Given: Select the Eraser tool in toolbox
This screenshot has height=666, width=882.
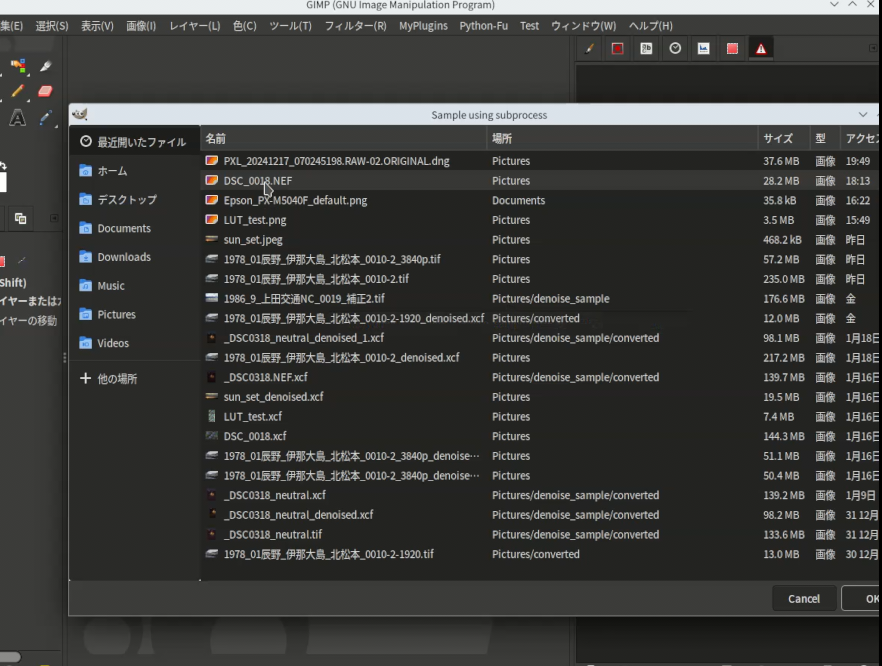Looking at the screenshot, I should 45,91.
